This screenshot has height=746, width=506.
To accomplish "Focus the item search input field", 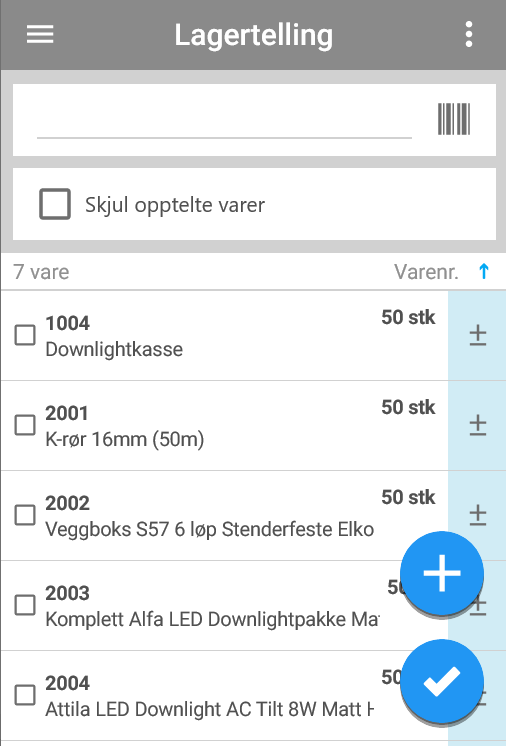I will click(x=224, y=120).
